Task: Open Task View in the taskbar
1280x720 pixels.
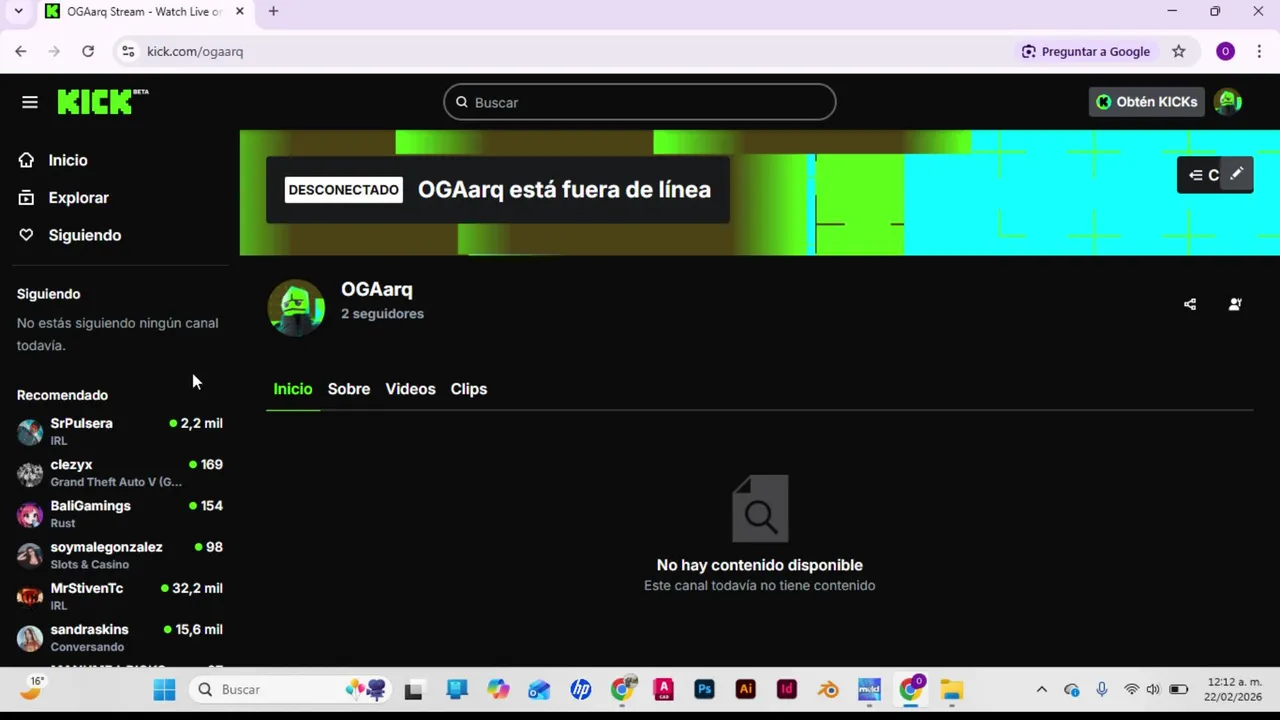Action: tap(414, 690)
